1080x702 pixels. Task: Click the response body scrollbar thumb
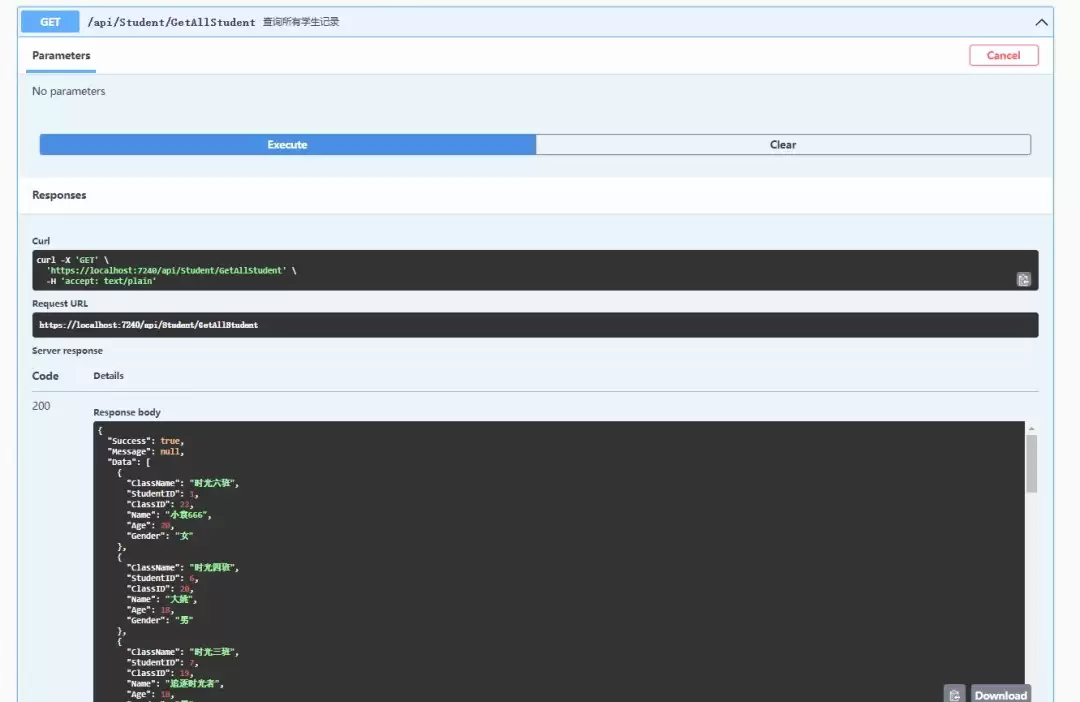[1031, 464]
